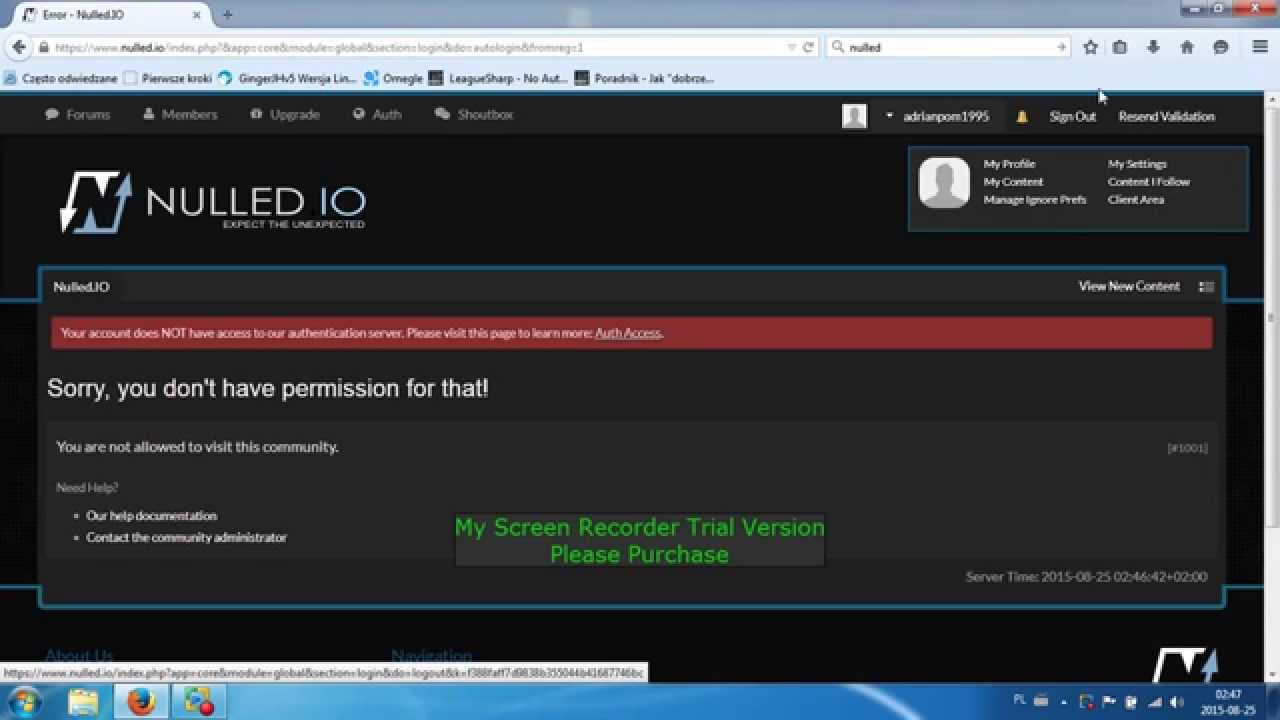Viewport: 1280px width, 720px height.
Task: Open the network signal tray icon
Action: [x=1154, y=702]
